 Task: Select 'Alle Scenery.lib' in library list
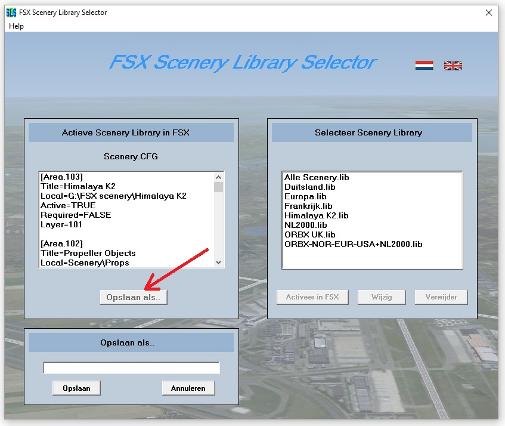[x=317, y=177]
